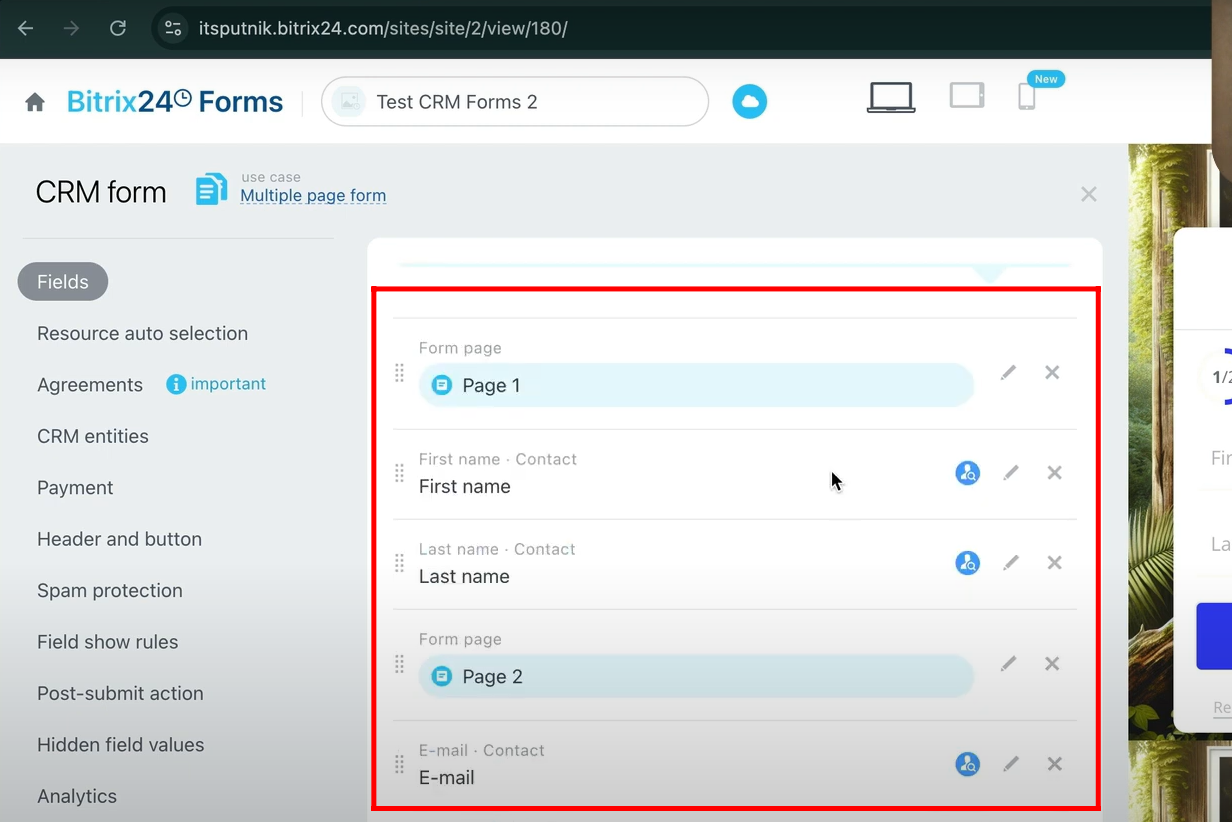Grab the drag handle of Page 1
The width and height of the screenshot is (1232, 822).
(399, 372)
